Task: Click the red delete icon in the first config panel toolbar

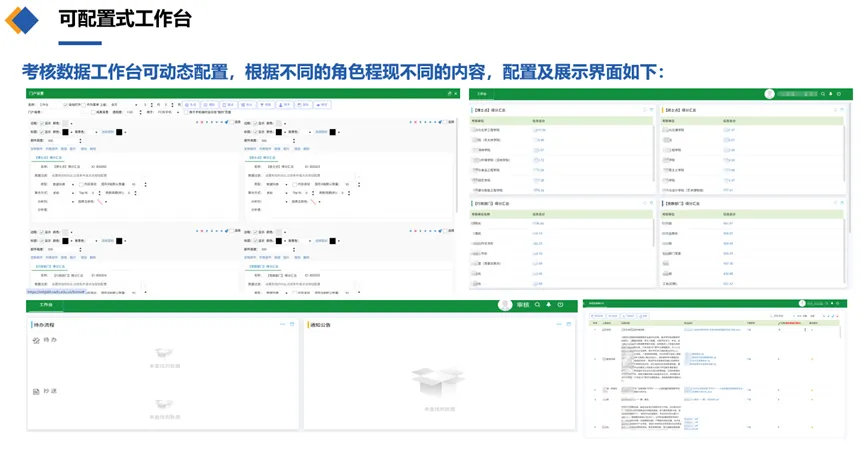Action: pyautogui.click(x=202, y=122)
